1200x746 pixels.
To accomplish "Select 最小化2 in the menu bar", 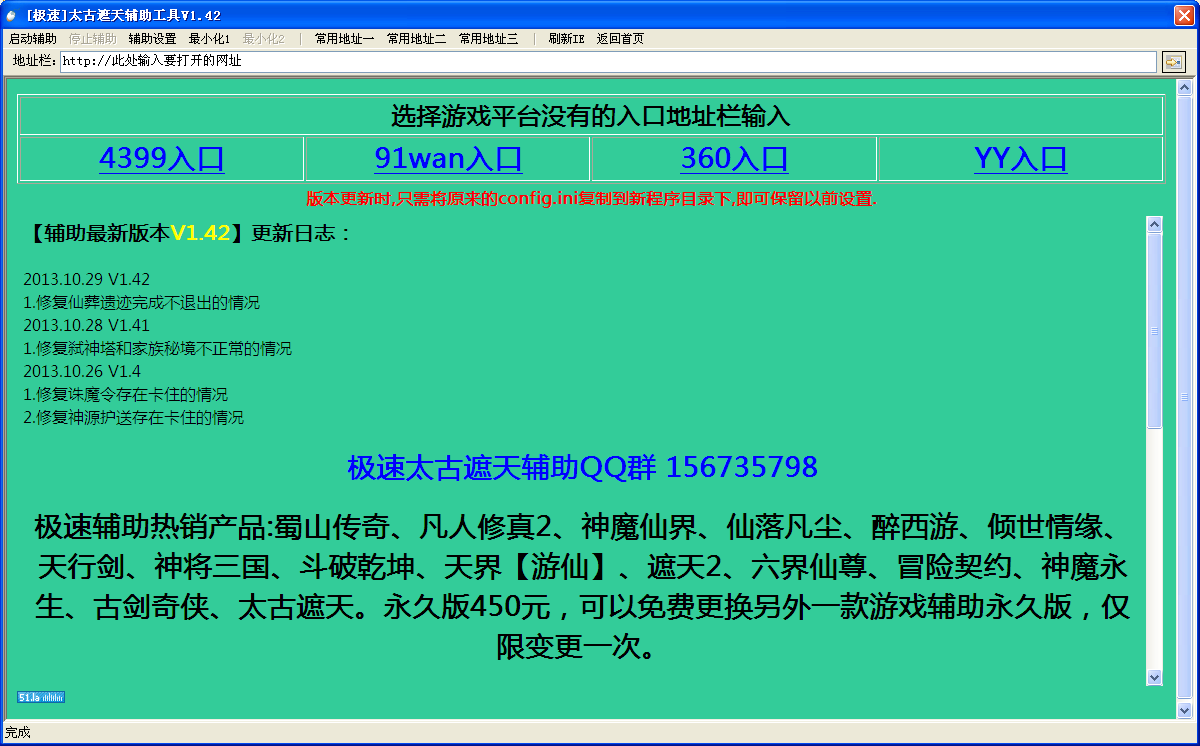I will pyautogui.click(x=264, y=39).
